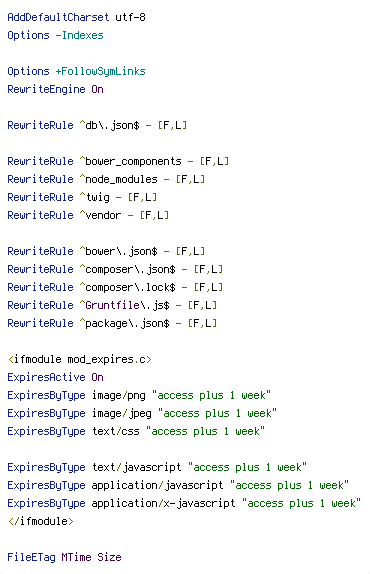This screenshot has height=574, width=370.
Task: Click the image/png ExpiresByType entry
Action: coord(139,395)
